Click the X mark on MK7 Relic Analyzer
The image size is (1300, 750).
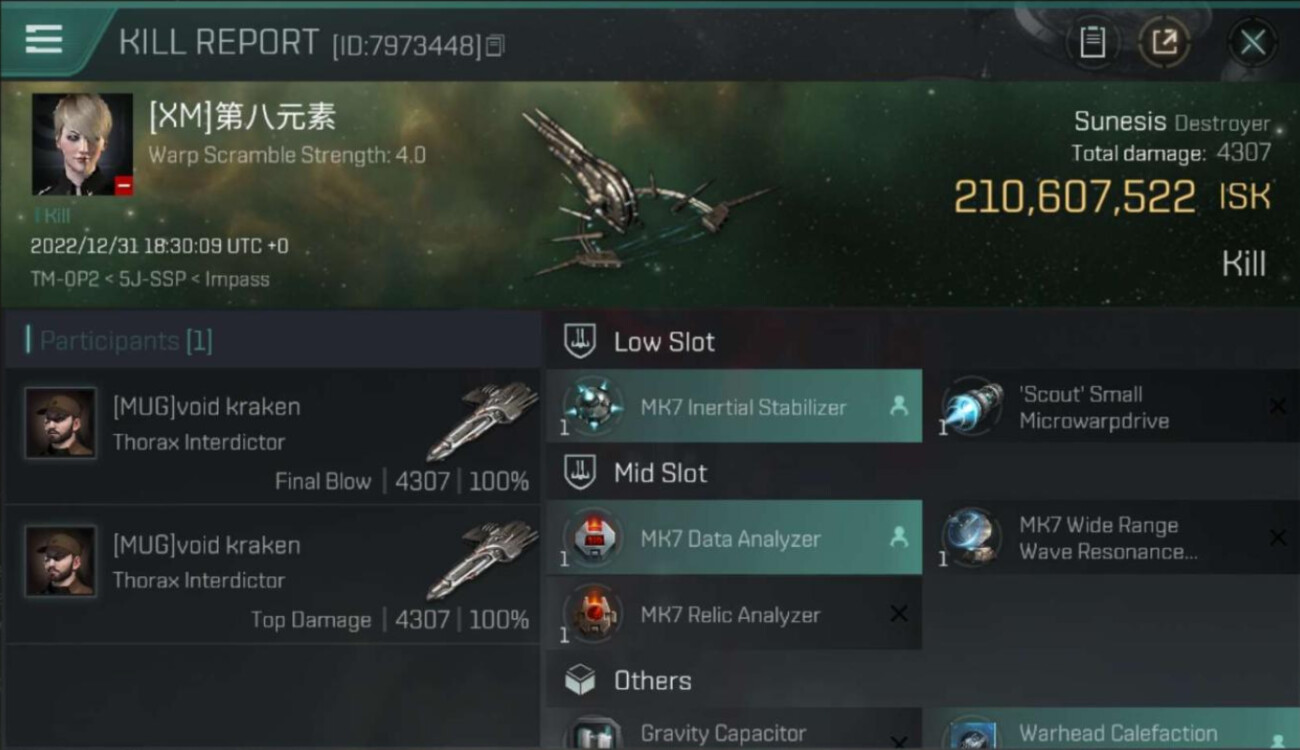899,614
